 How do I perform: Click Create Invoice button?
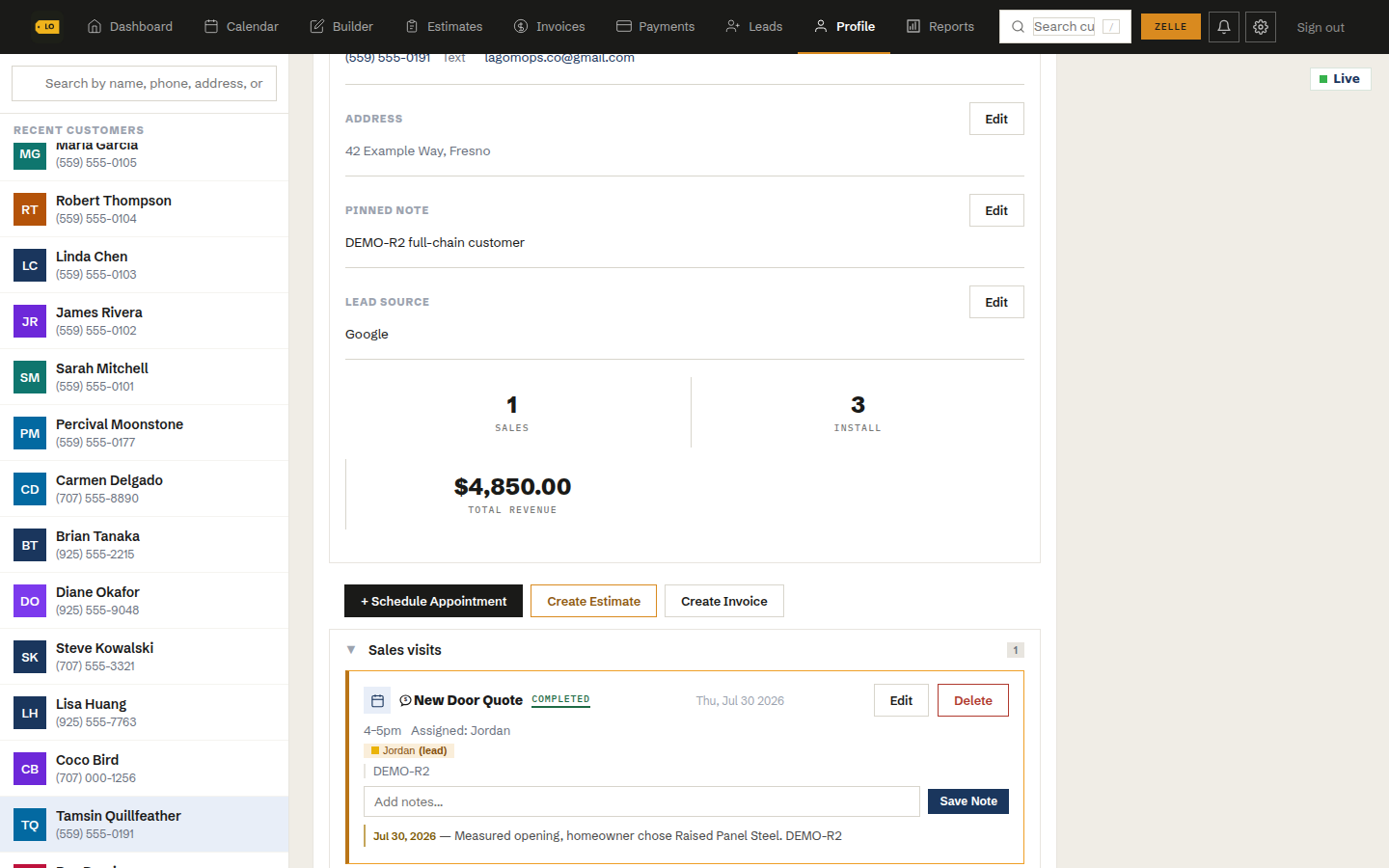click(724, 601)
